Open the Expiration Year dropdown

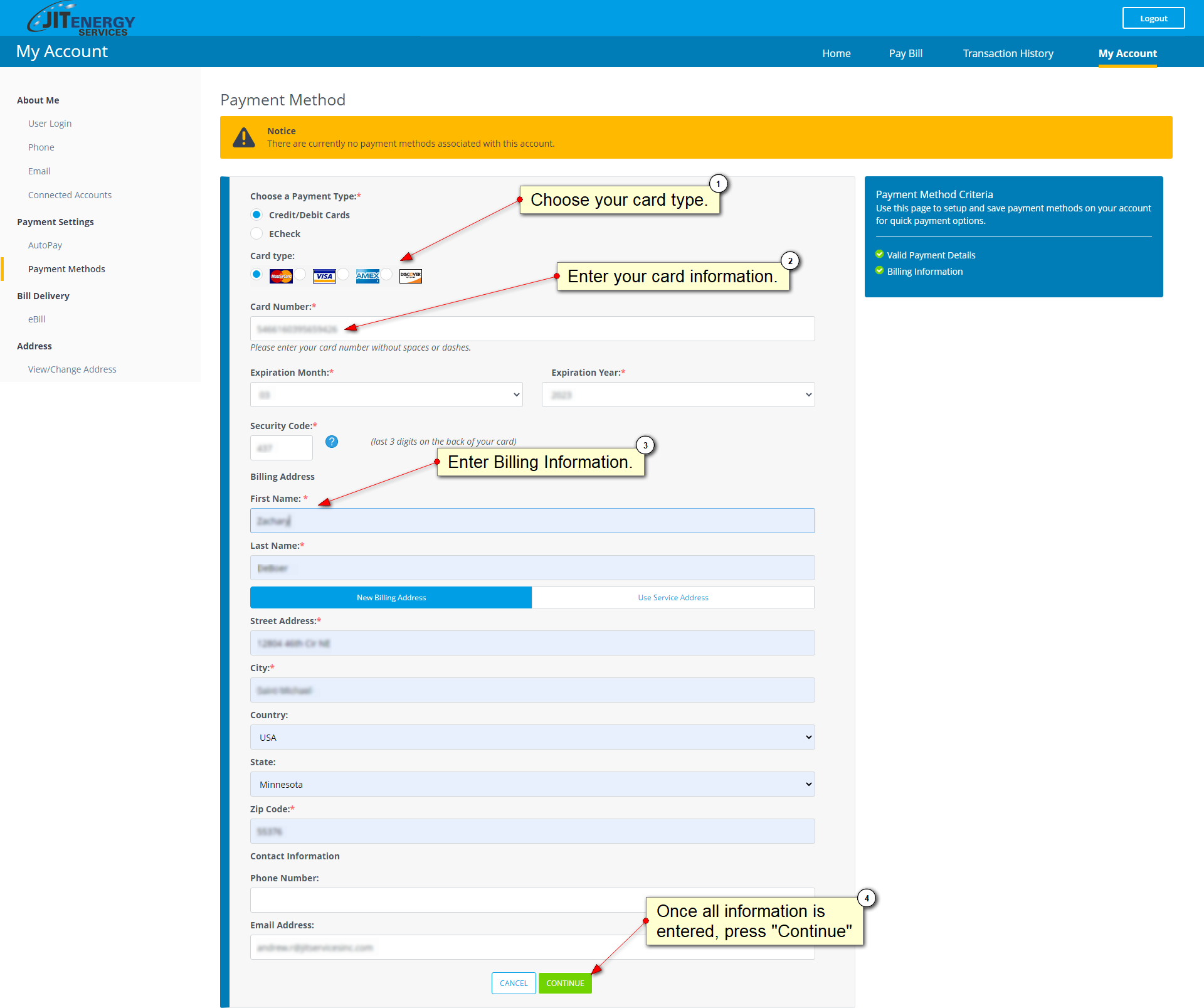pos(678,395)
